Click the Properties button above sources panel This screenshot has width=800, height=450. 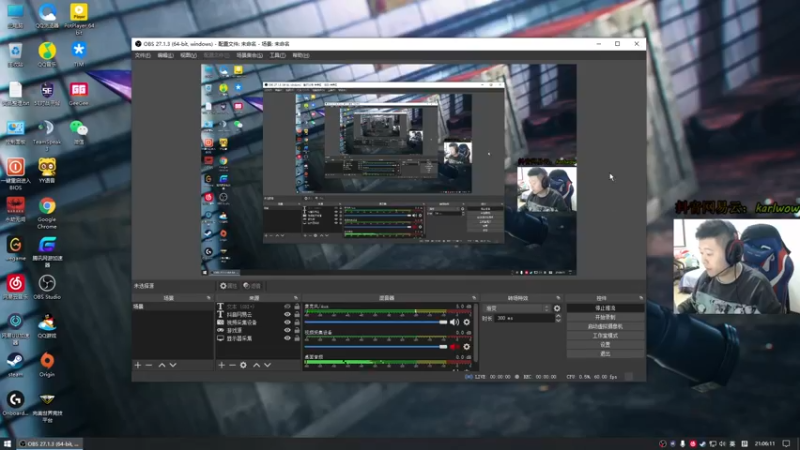(x=228, y=286)
